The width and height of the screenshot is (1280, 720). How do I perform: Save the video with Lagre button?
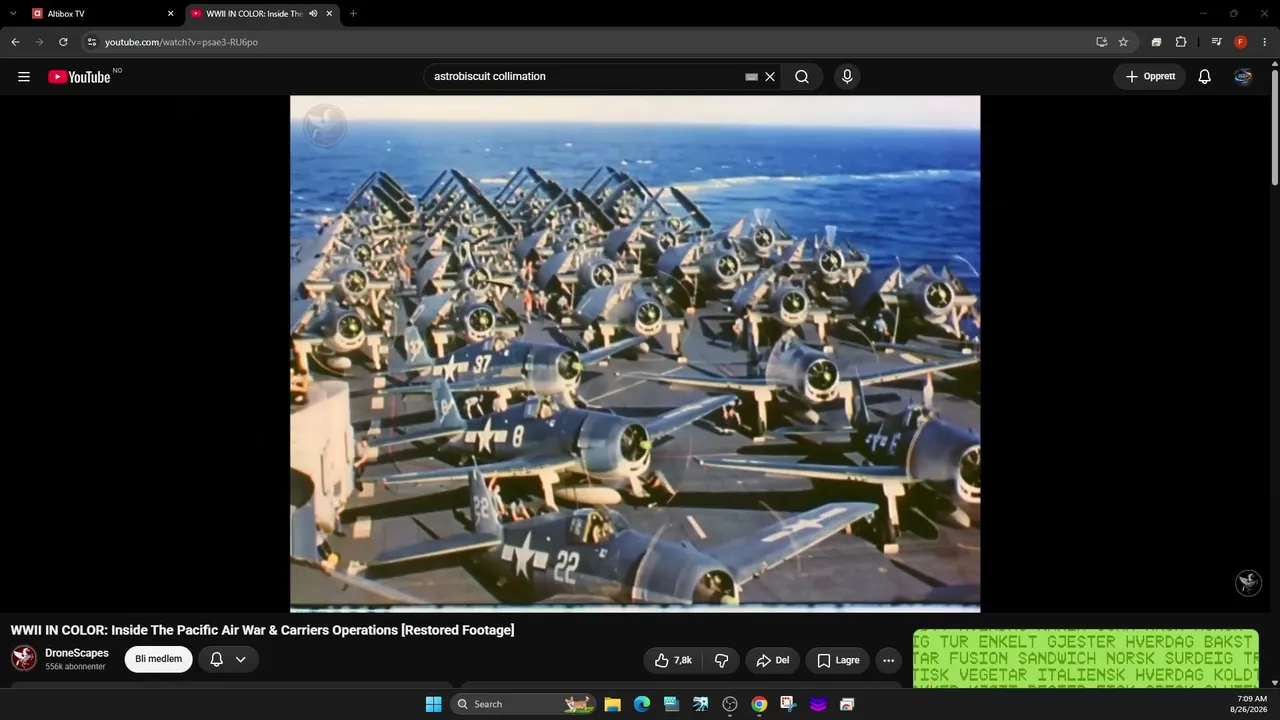click(x=838, y=660)
